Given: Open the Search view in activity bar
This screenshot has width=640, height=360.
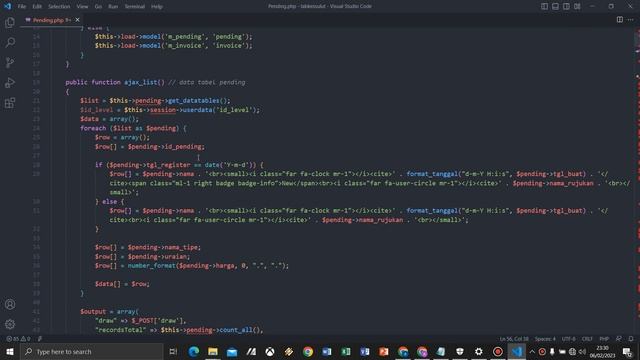Looking at the screenshot, I should pos(10,42).
